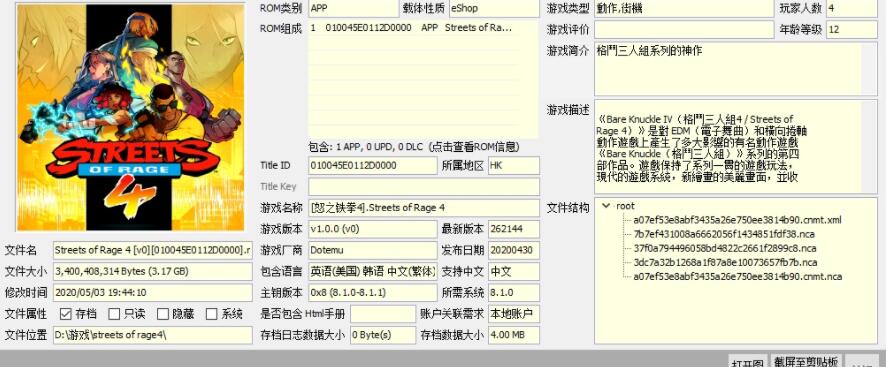This screenshot has height=367, width=887.
Task: Select 3dc7a32b1268a1f87a8e10073657fb7b.nca file
Action: point(725,262)
